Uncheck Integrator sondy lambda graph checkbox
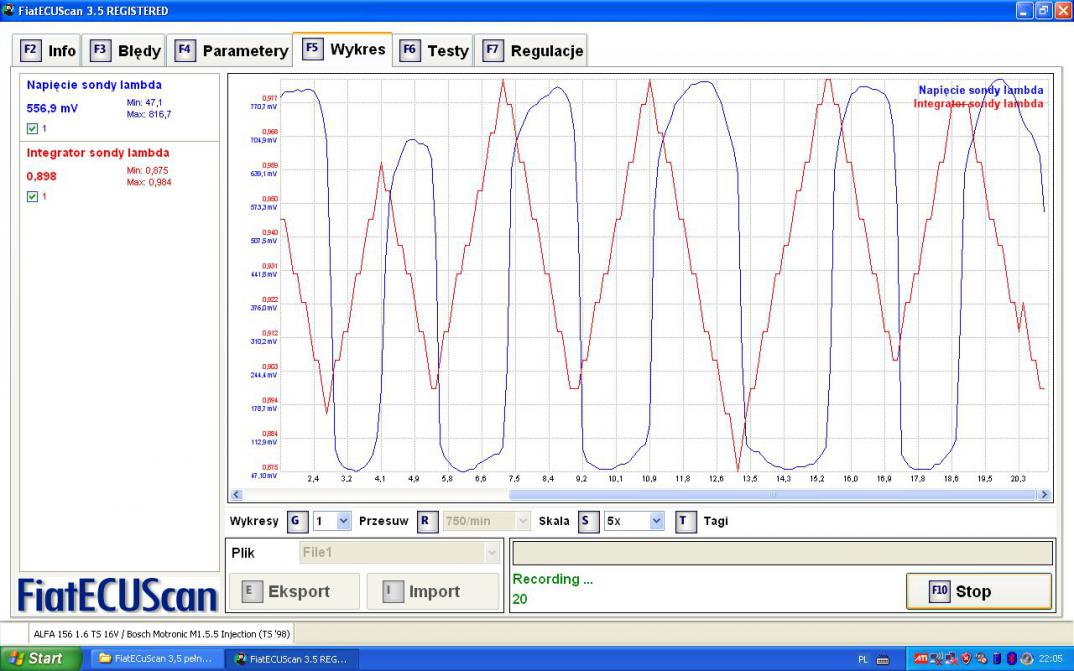 point(33,197)
